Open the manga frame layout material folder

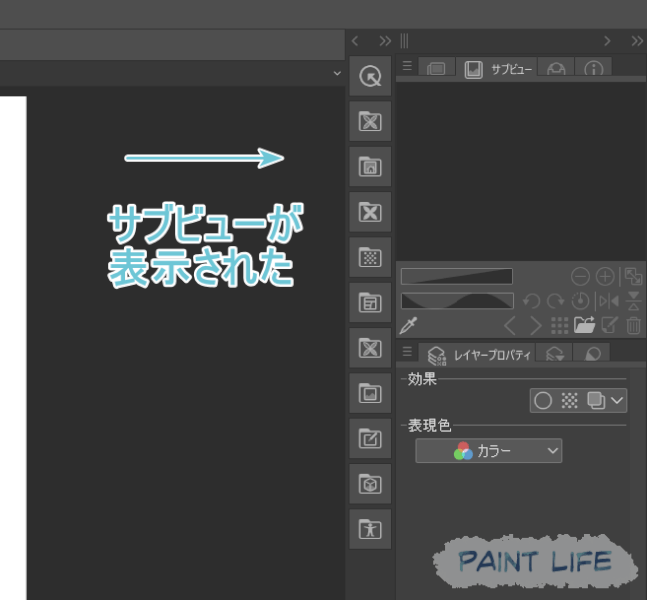pos(370,303)
